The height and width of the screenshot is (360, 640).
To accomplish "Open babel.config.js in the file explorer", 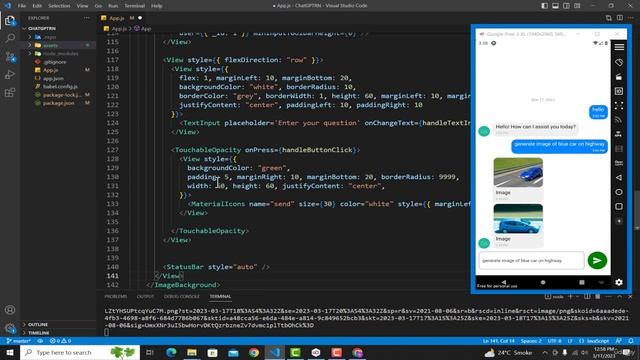I will (x=60, y=87).
